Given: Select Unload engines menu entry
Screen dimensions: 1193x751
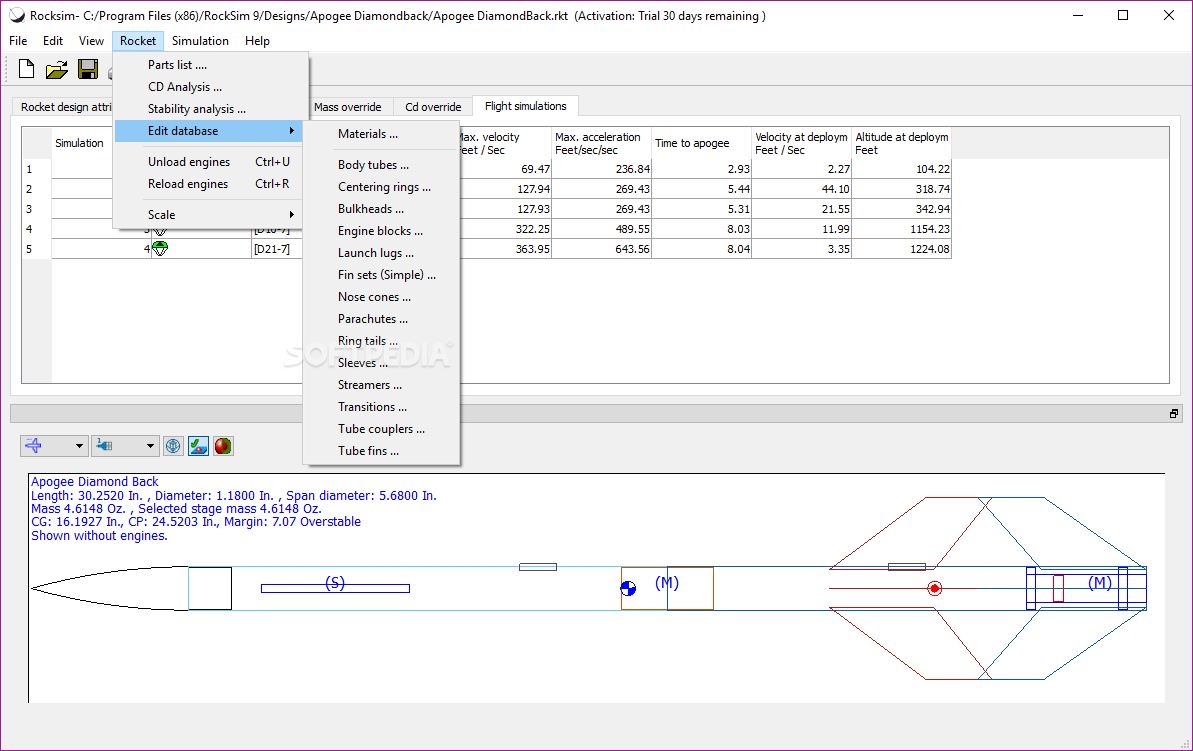Looking at the screenshot, I should click(x=210, y=162).
